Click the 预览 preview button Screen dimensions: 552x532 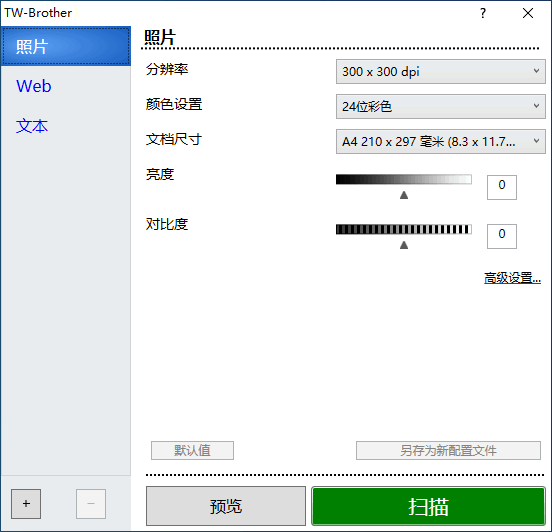(x=226, y=506)
